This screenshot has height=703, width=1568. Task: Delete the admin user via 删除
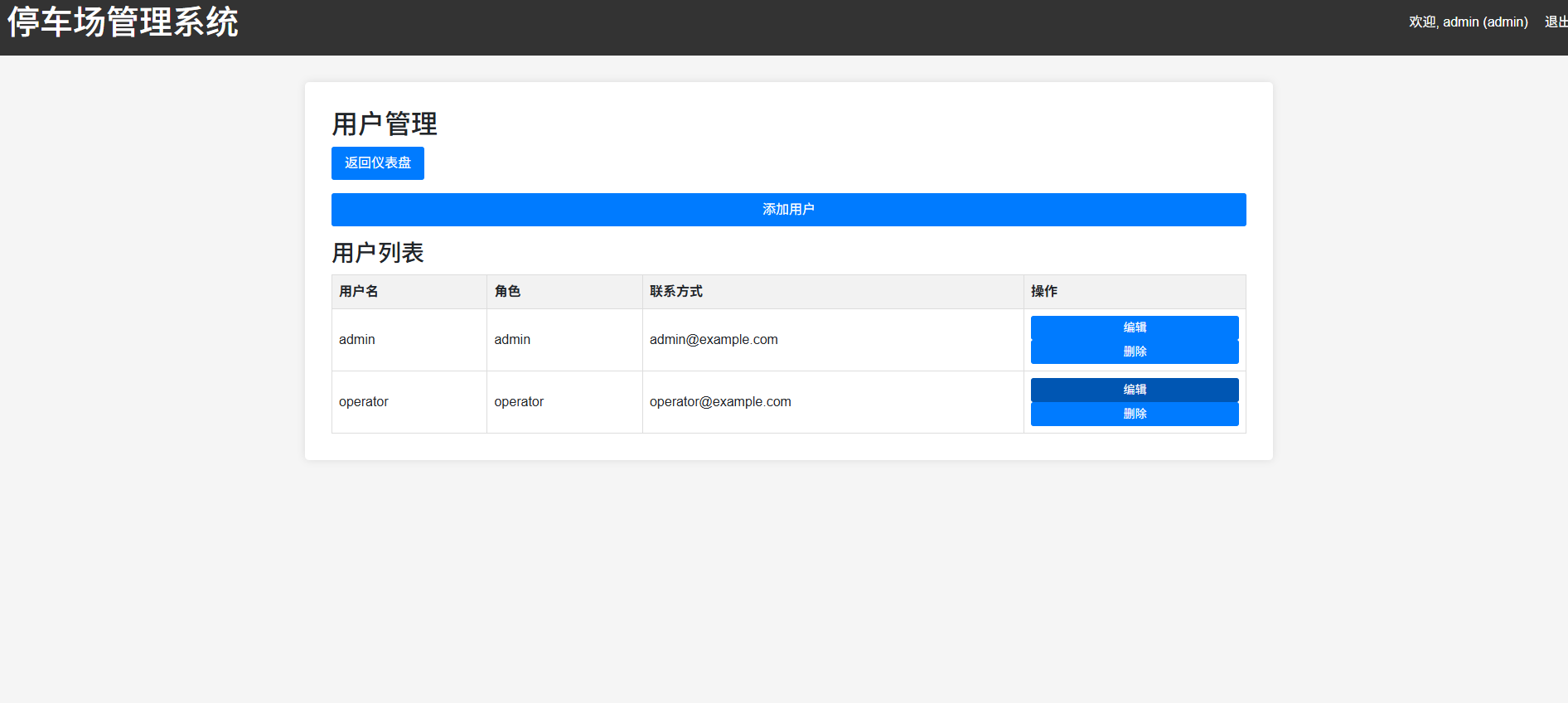point(1135,351)
